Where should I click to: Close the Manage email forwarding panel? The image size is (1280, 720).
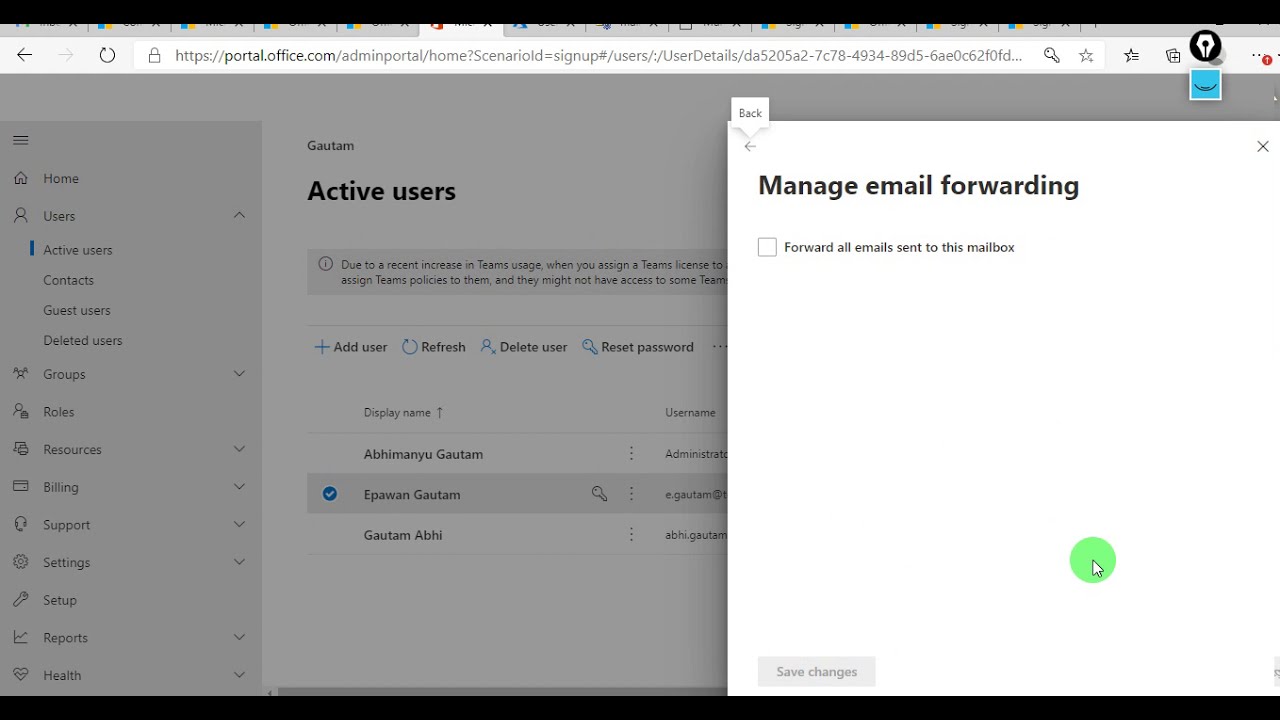pos(1263,146)
